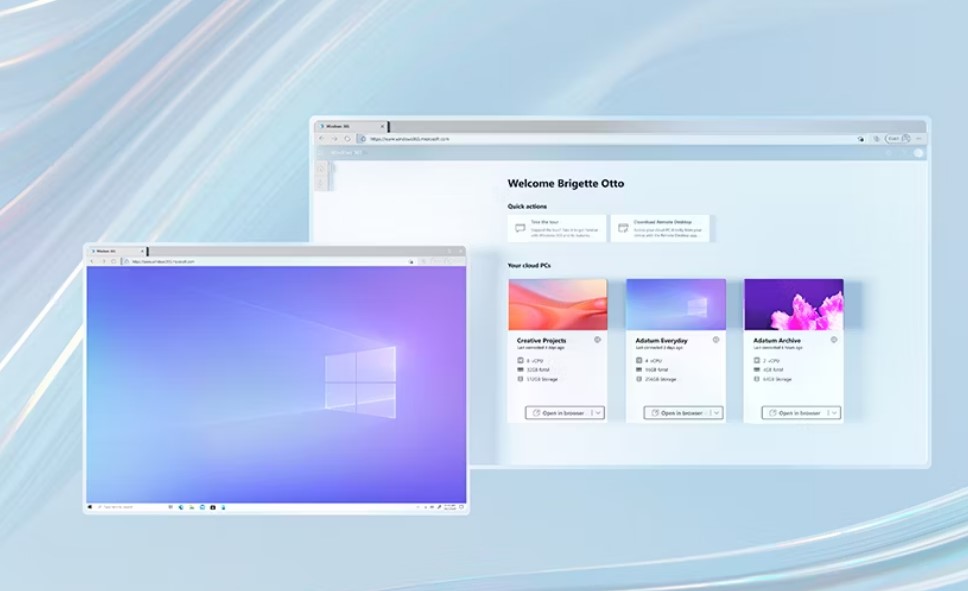Click Download Remote Desktop quick action
968x591 pixels.
pos(660,228)
